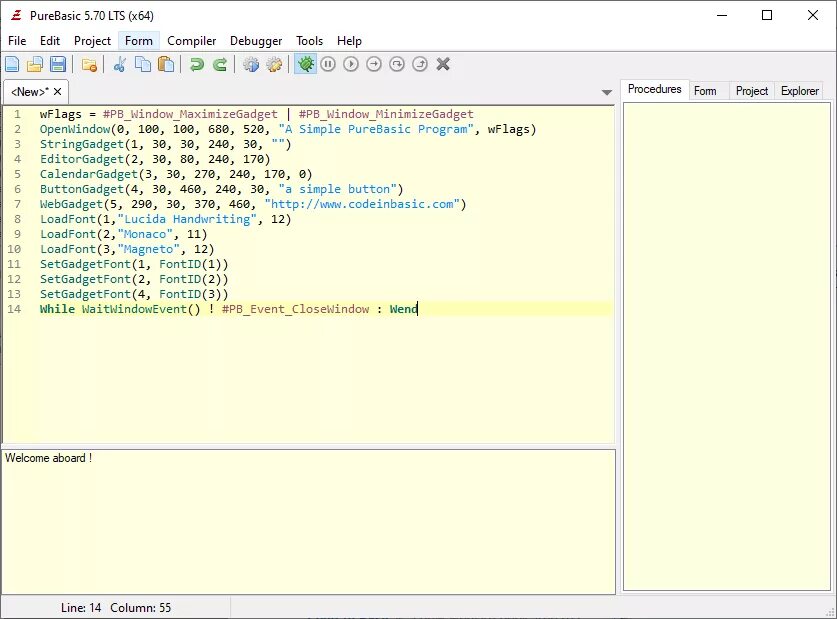Click the Open file toolbar icon
Screen dimensions: 837x619
[35, 65]
